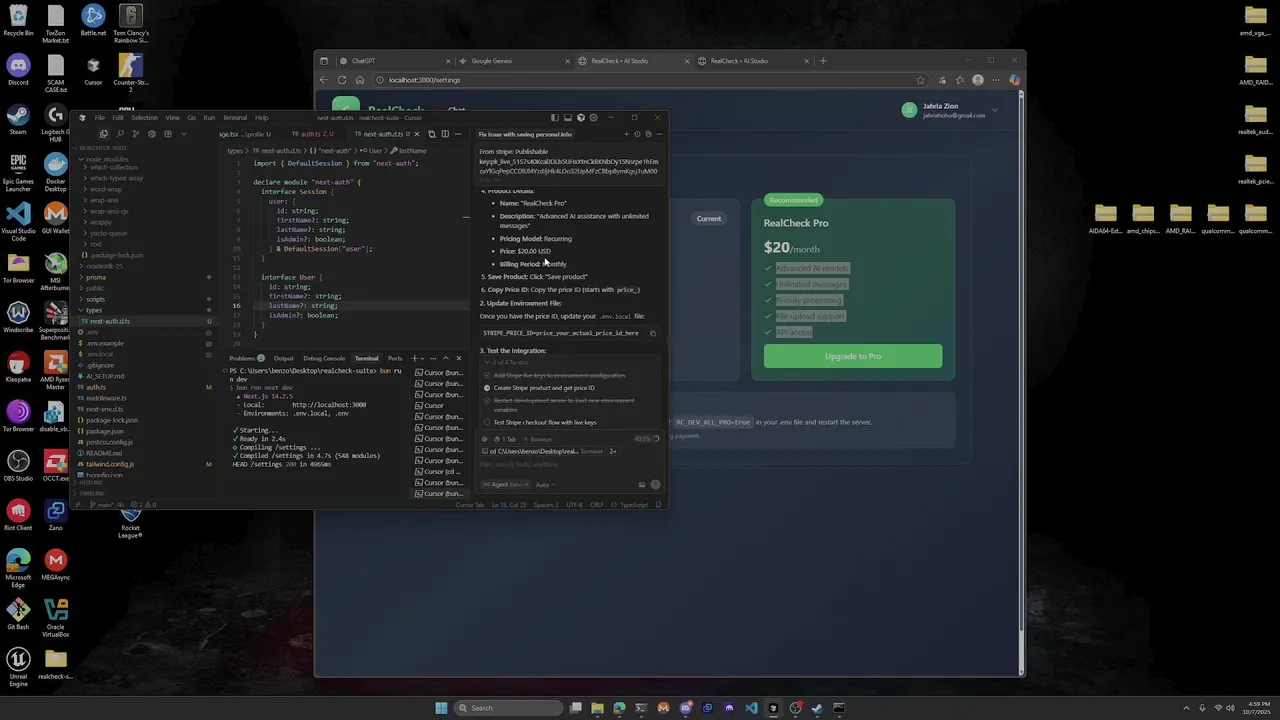
Task: Close the next-auth.d.ts editor tab
Action: (x=416, y=134)
